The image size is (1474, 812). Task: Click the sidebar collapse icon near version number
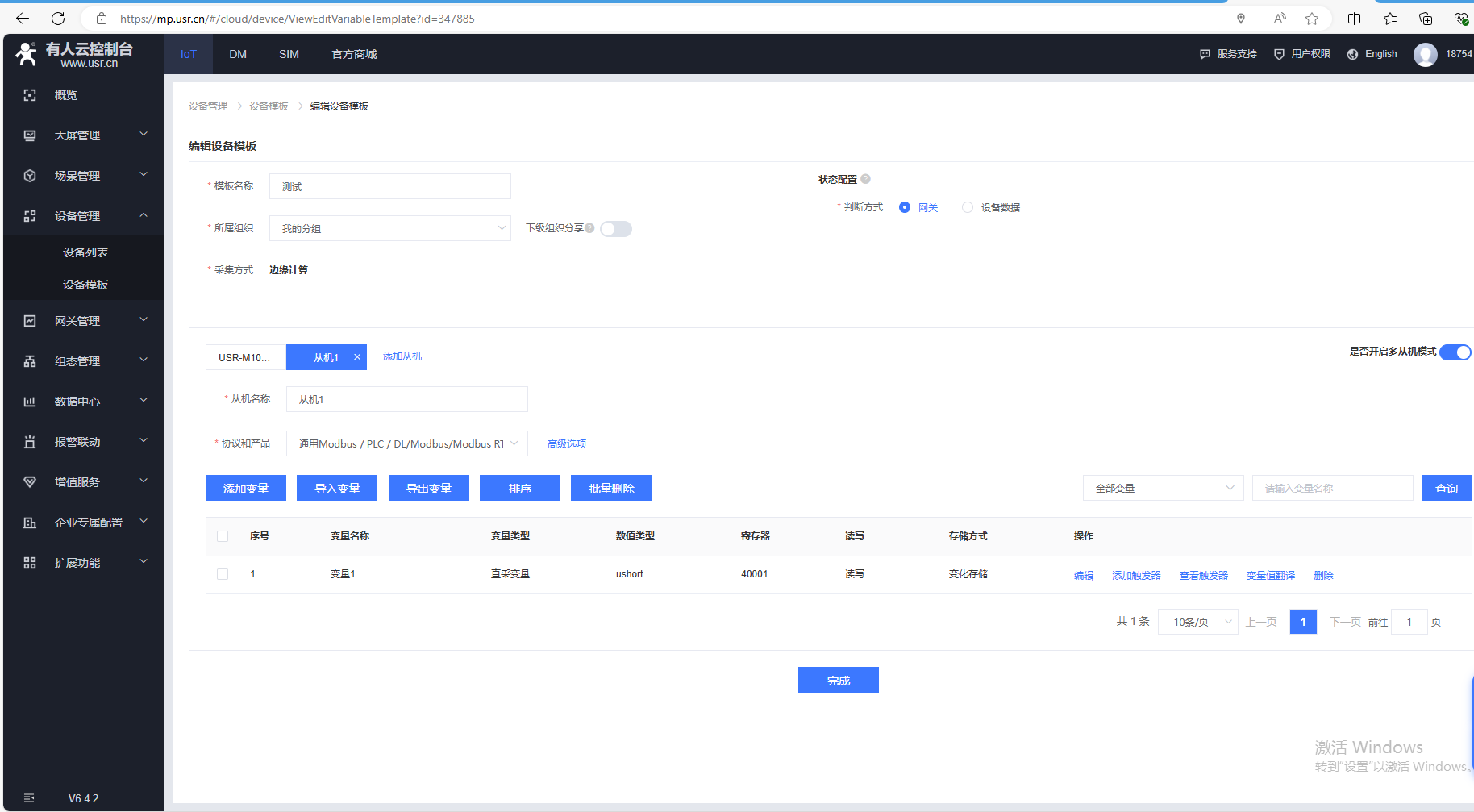point(29,798)
